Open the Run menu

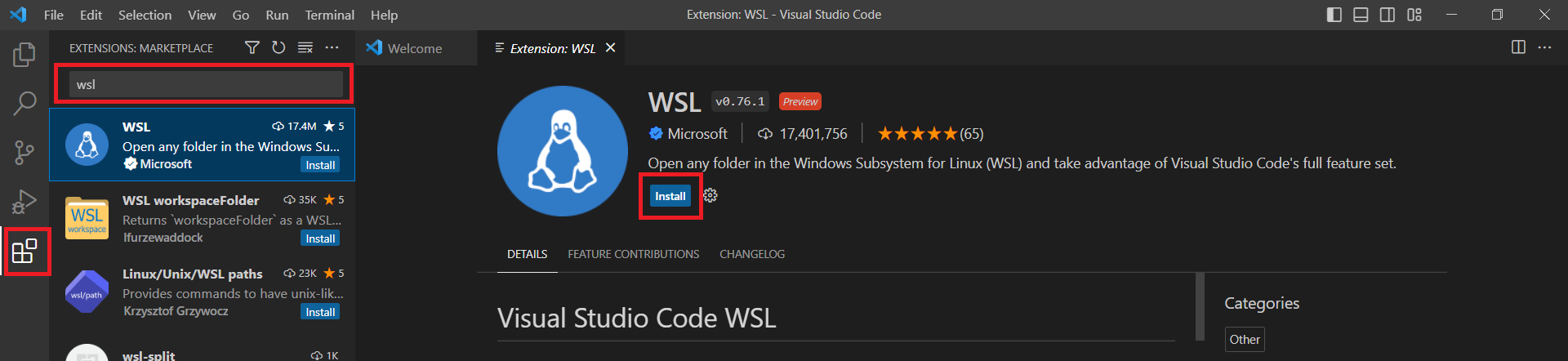click(x=277, y=15)
